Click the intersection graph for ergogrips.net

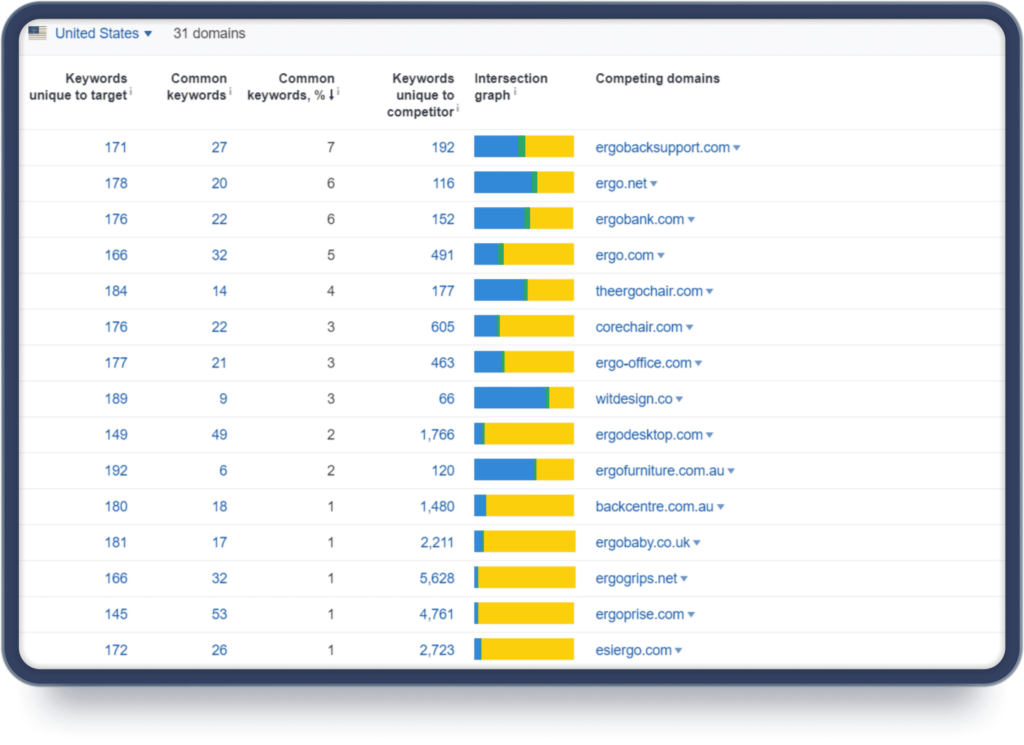coord(524,577)
